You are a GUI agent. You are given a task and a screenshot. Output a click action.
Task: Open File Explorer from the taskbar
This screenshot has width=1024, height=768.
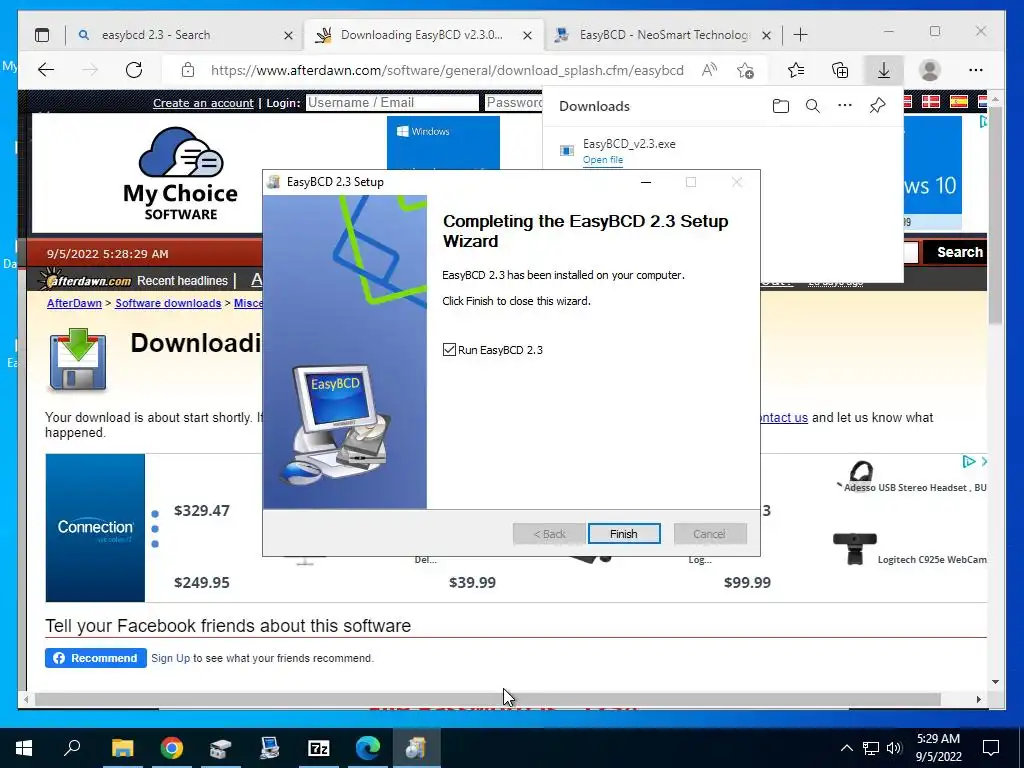(x=122, y=748)
